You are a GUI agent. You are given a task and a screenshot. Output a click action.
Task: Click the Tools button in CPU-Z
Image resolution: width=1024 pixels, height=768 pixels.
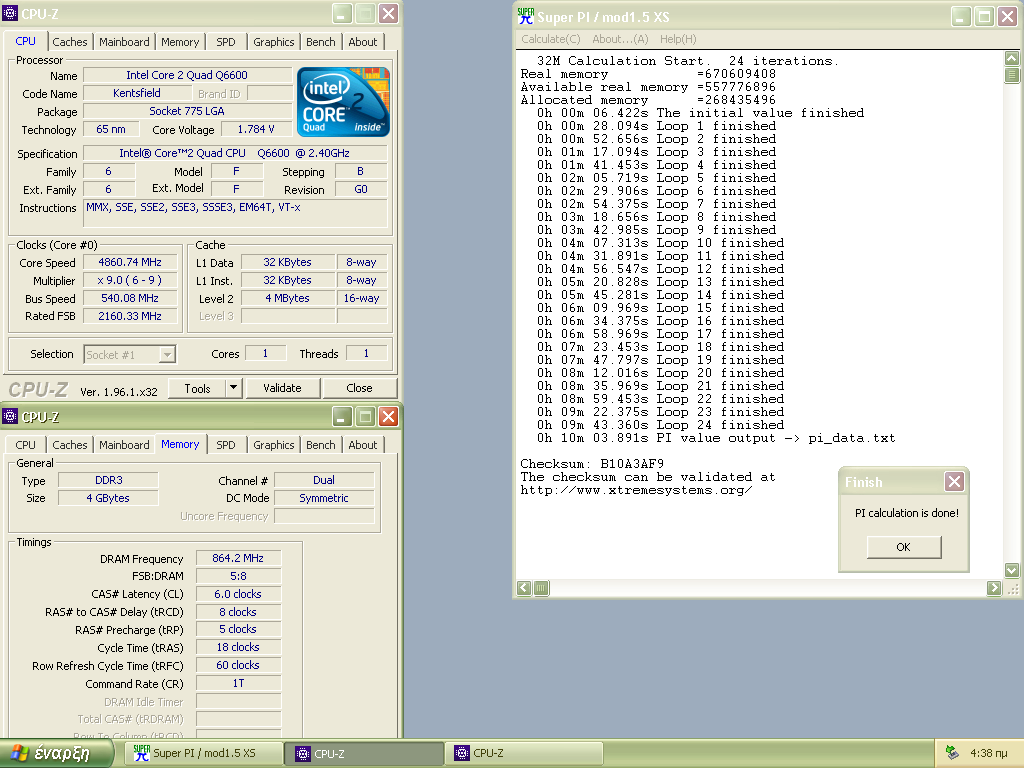point(197,388)
